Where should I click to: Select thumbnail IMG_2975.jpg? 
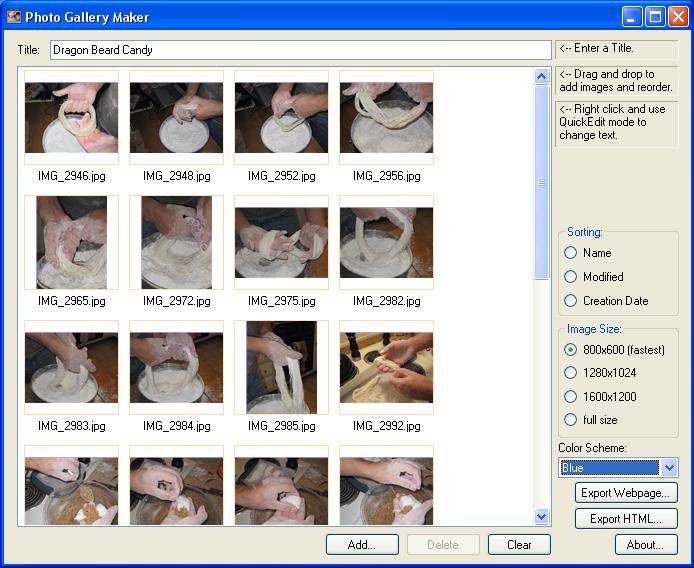281,242
